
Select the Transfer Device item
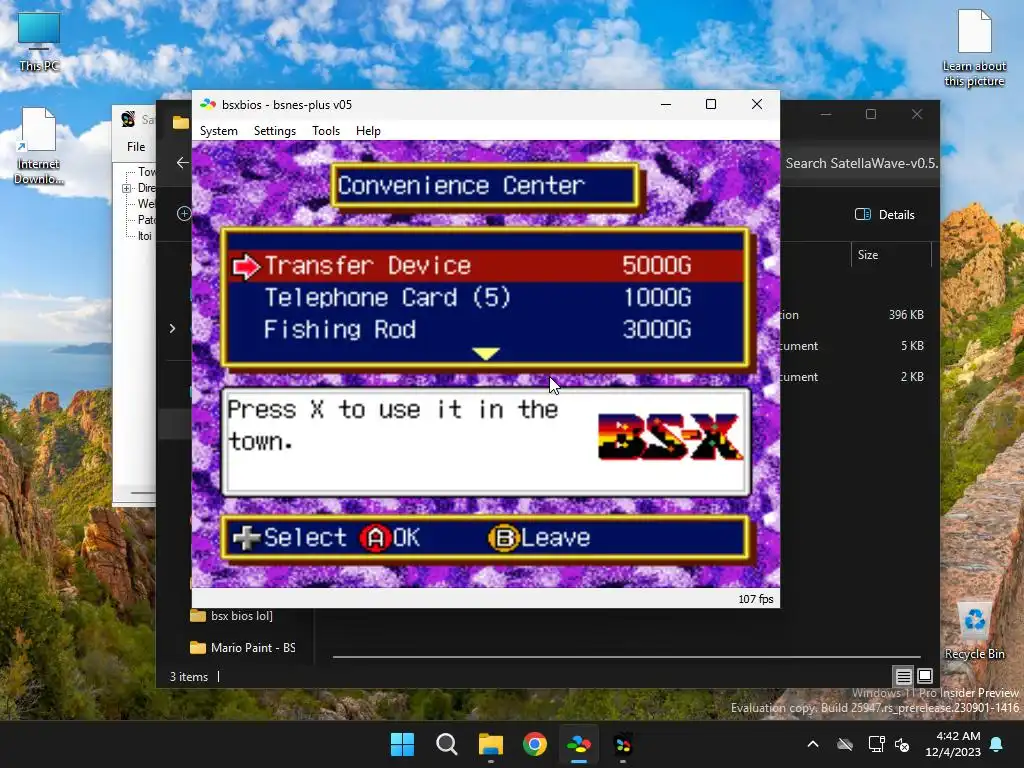click(x=487, y=266)
